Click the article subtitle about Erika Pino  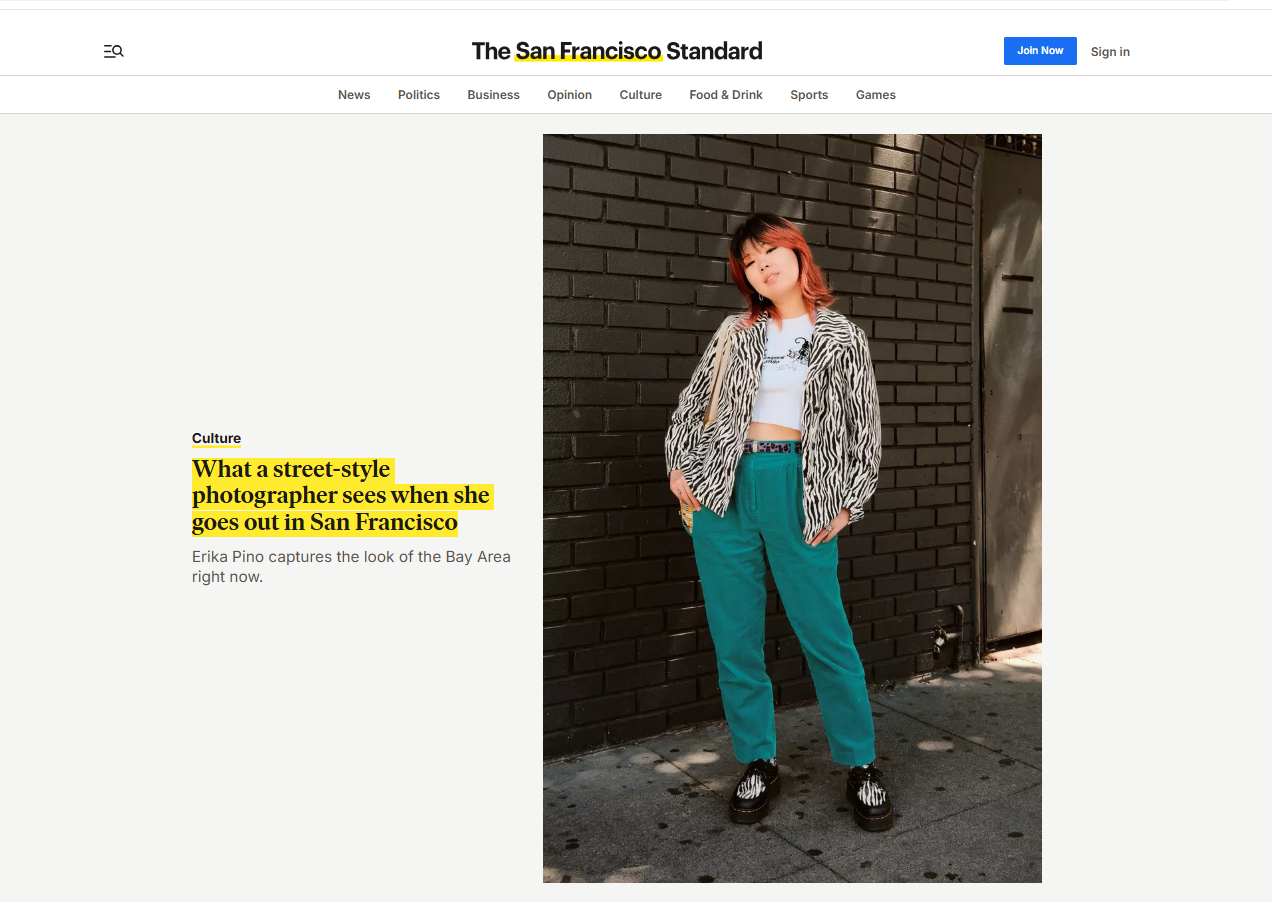(x=351, y=566)
